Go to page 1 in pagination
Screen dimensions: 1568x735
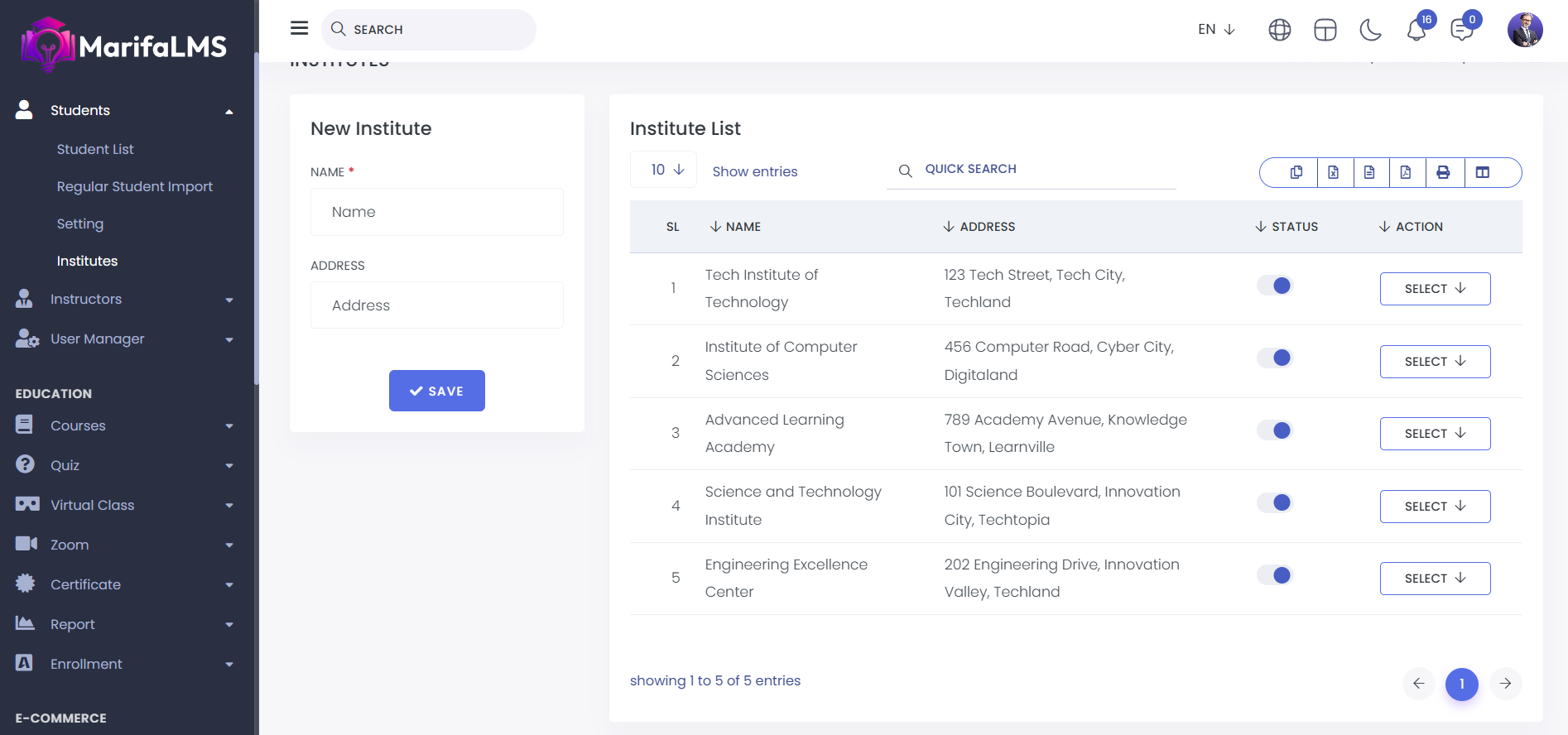pos(1461,684)
